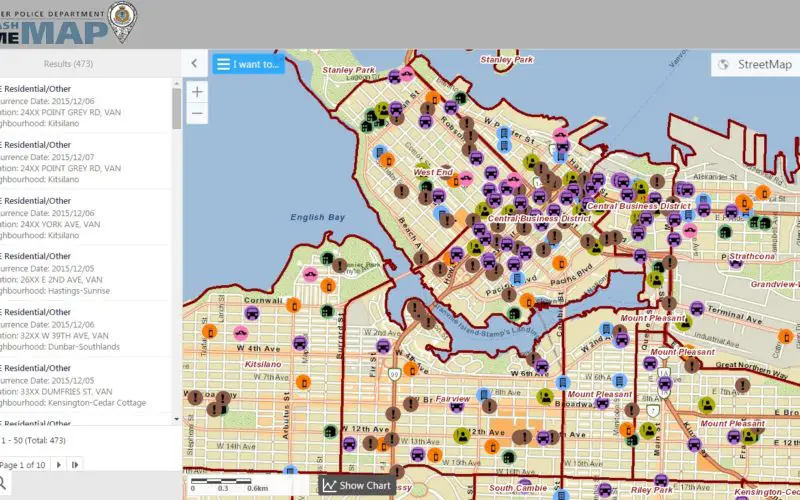This screenshot has width=800, height=500.
Task: Click olive person marker above E Broadway label
Action: [707, 405]
